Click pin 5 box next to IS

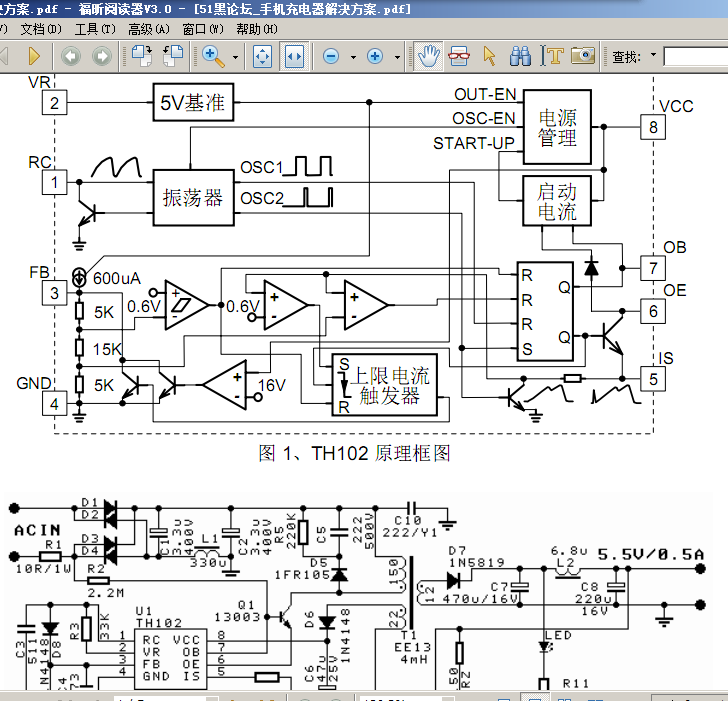coord(653,379)
